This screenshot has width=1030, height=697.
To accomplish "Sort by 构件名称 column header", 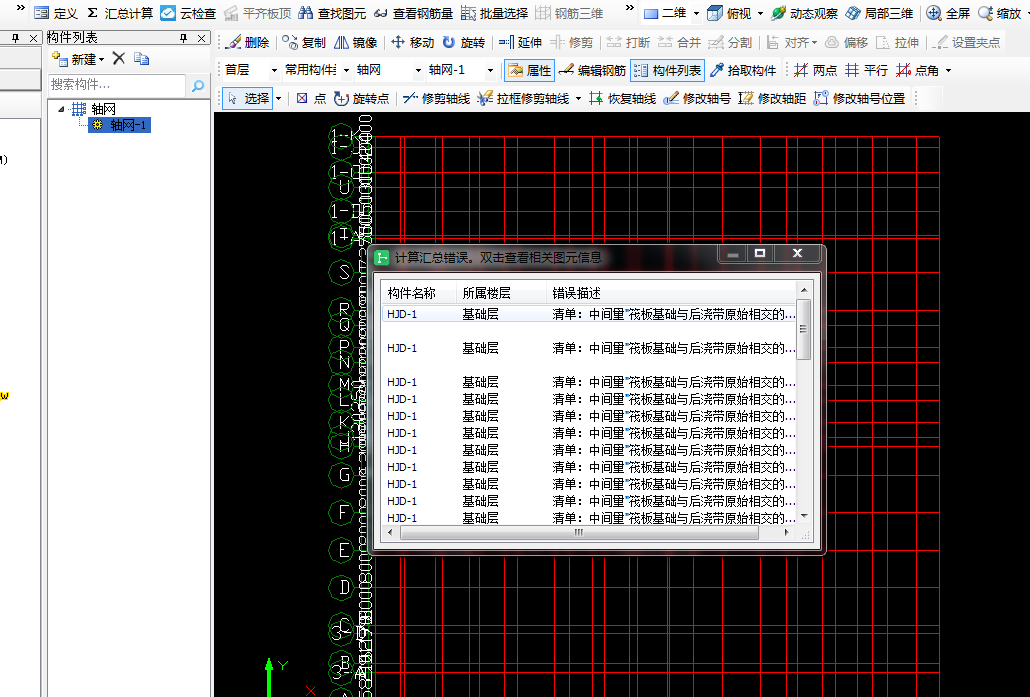I will pos(419,293).
